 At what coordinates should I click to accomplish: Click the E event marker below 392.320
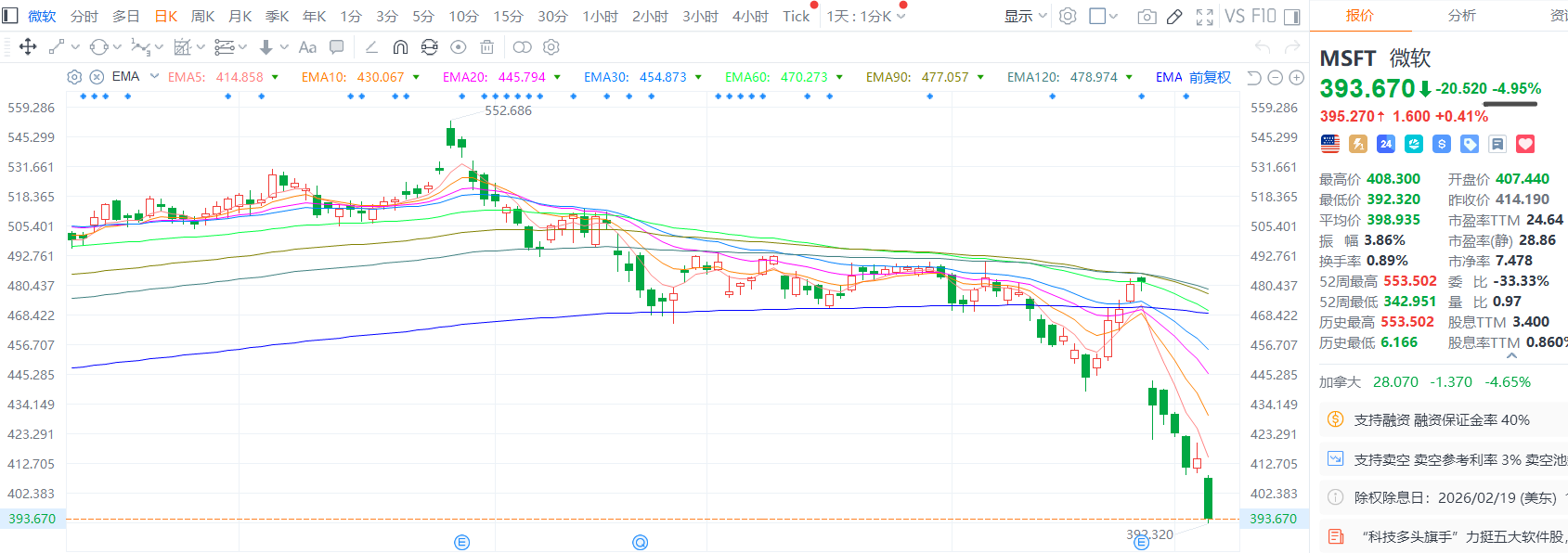1142,542
